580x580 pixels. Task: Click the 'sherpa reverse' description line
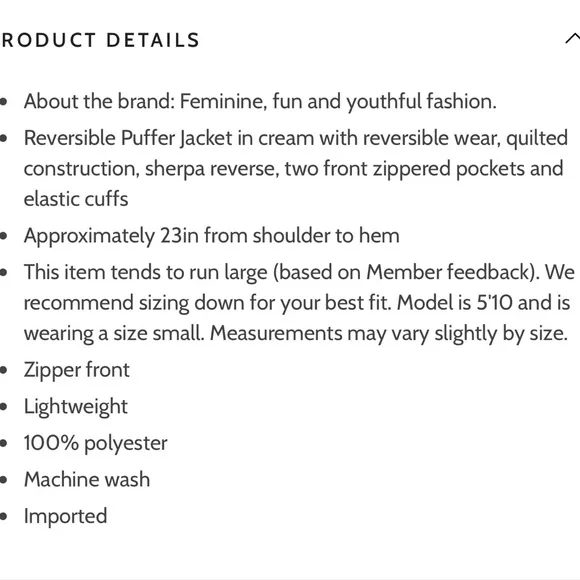click(x=293, y=169)
